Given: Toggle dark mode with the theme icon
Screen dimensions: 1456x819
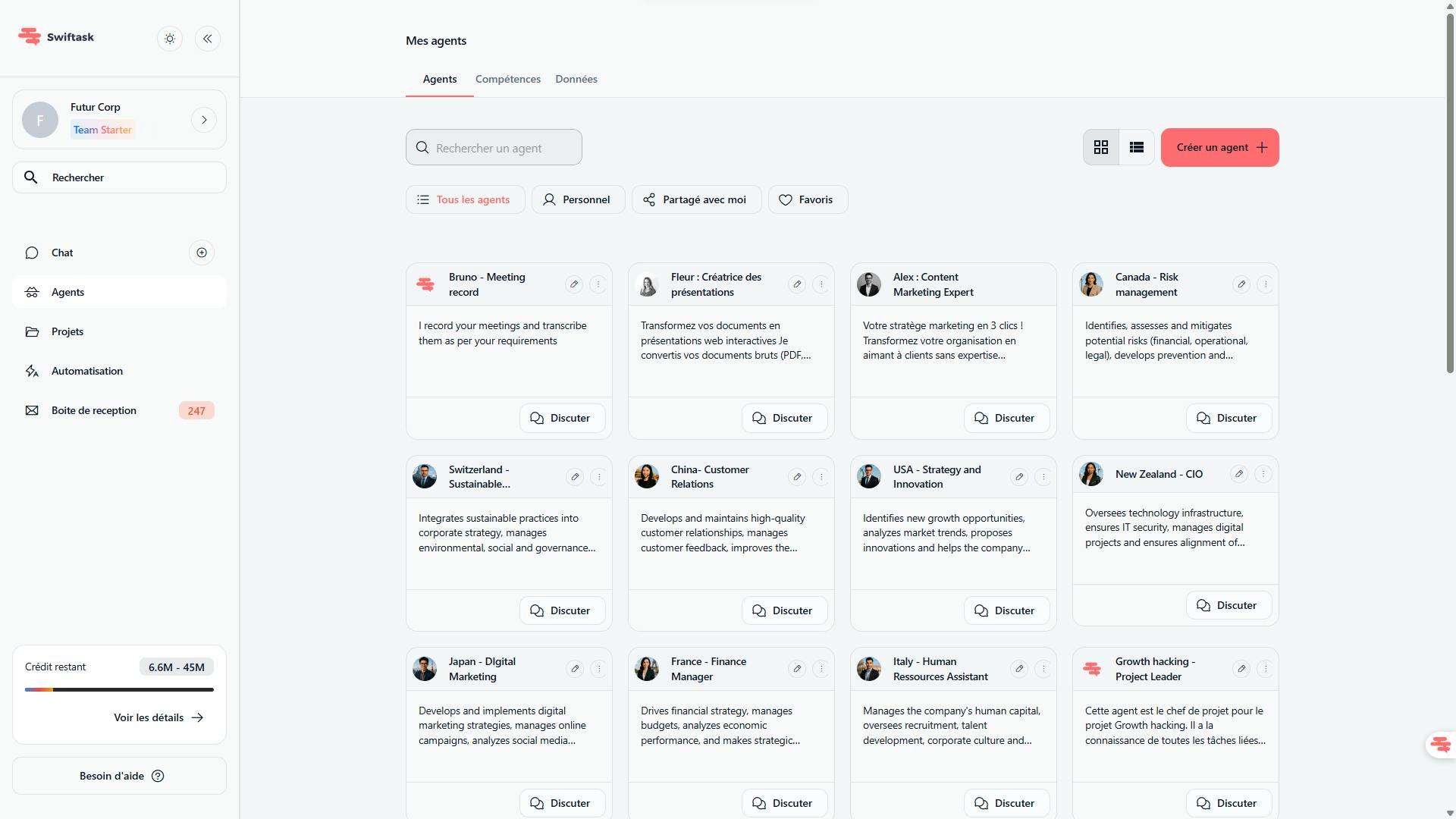Looking at the screenshot, I should (169, 39).
